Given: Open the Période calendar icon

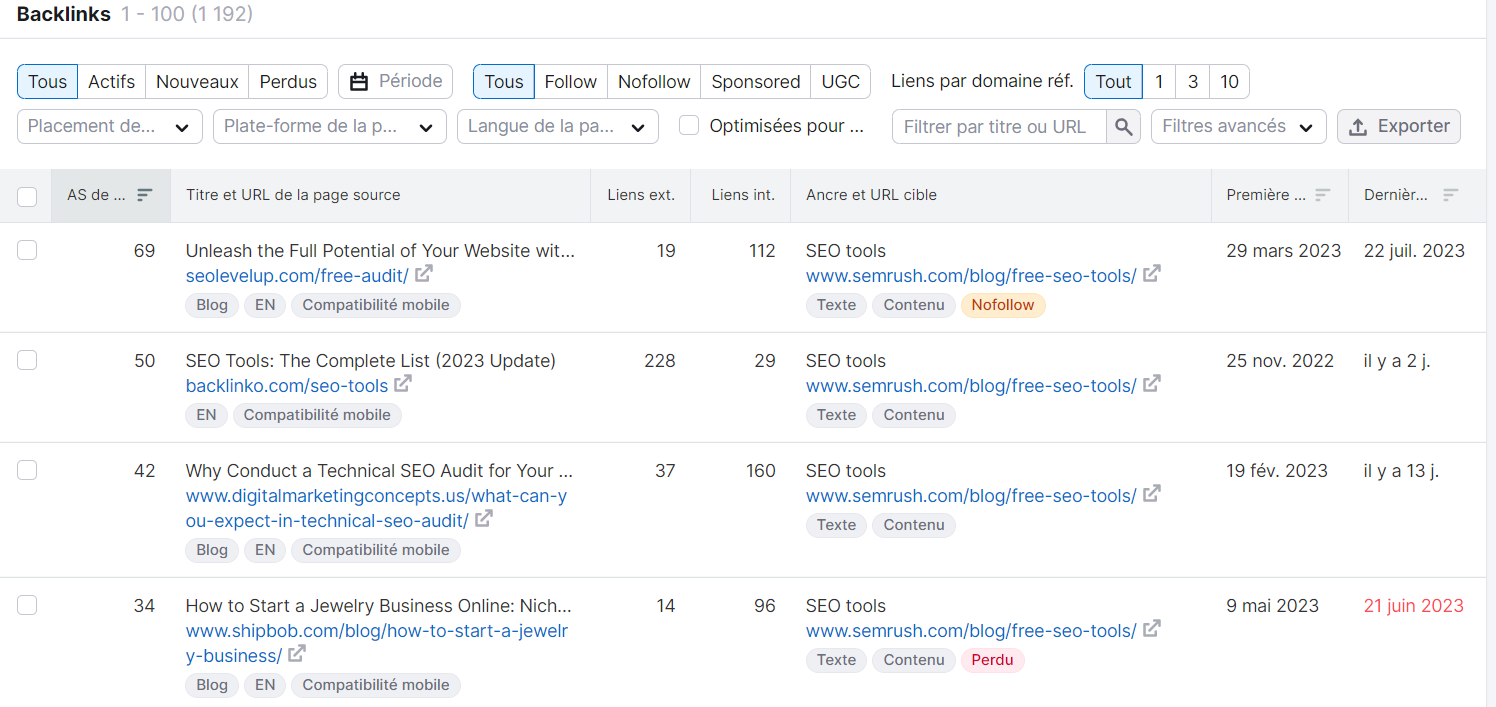Looking at the screenshot, I should coord(361,81).
